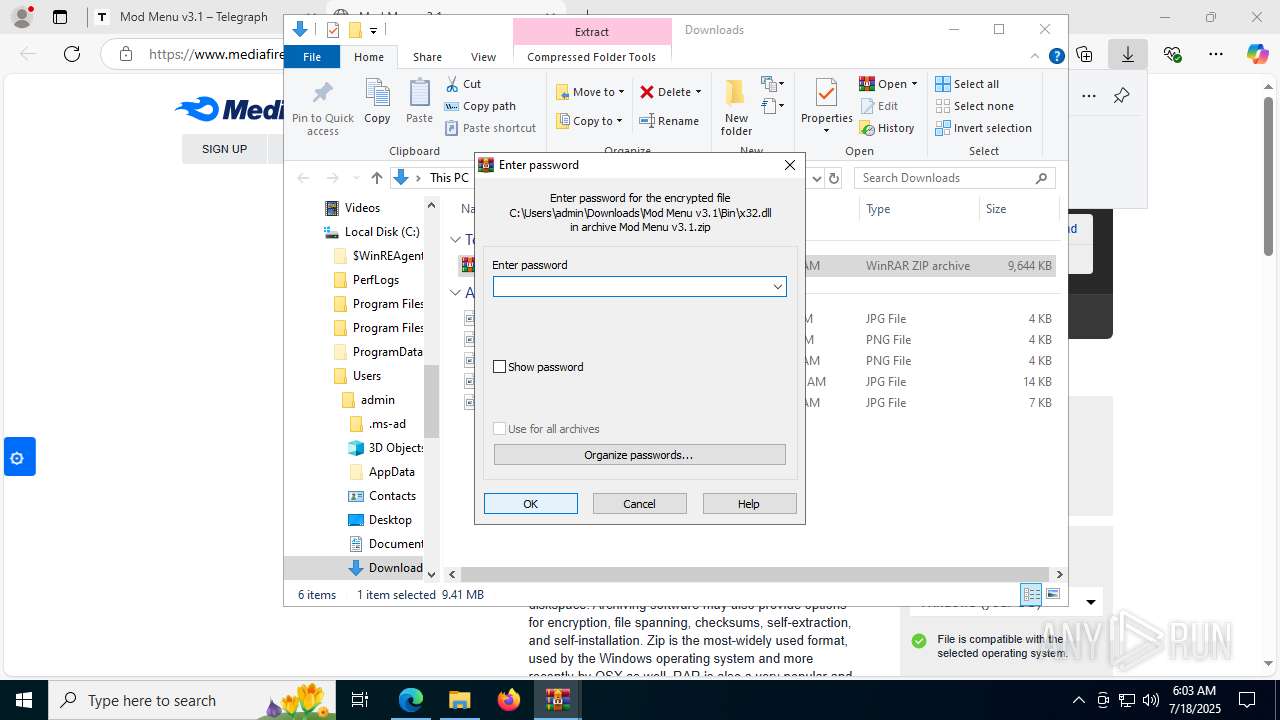Click the Search Downloads box
The height and width of the screenshot is (720, 1280).
(x=954, y=178)
